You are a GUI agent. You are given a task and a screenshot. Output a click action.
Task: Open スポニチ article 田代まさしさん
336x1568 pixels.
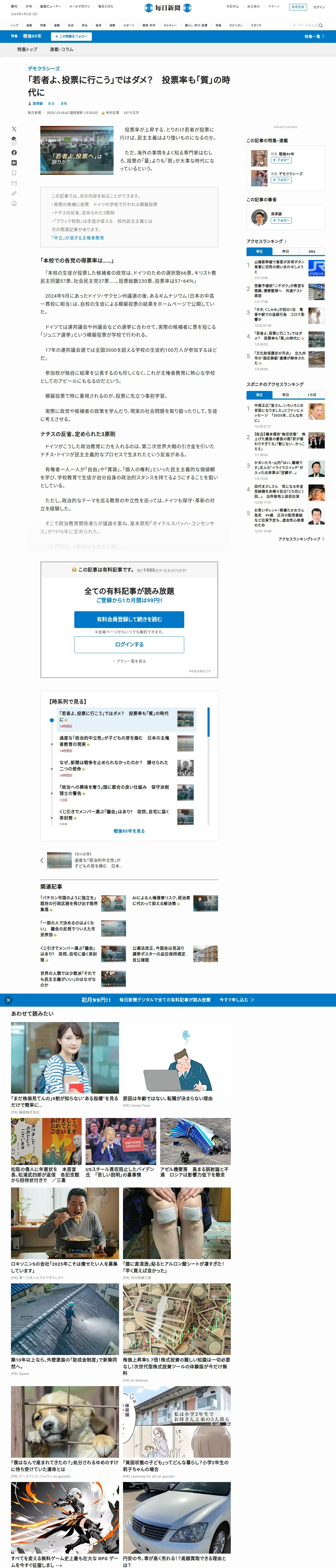pos(279,491)
